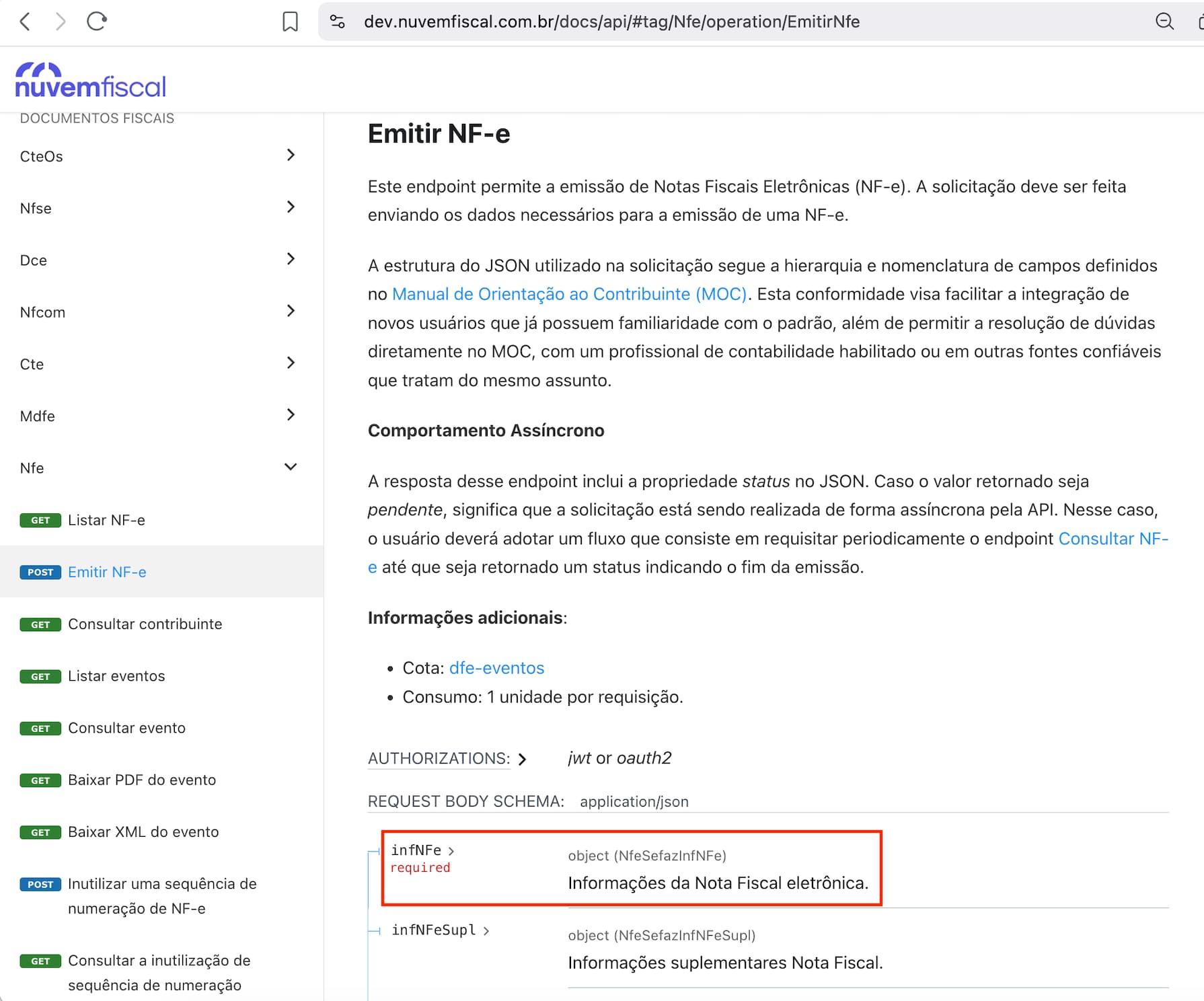
Task: Click the nuvemfiscal logo
Action: [90, 81]
